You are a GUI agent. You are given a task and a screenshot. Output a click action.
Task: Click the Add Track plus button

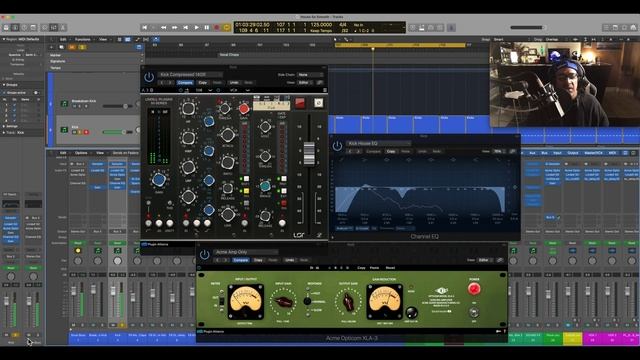[x=51, y=47]
